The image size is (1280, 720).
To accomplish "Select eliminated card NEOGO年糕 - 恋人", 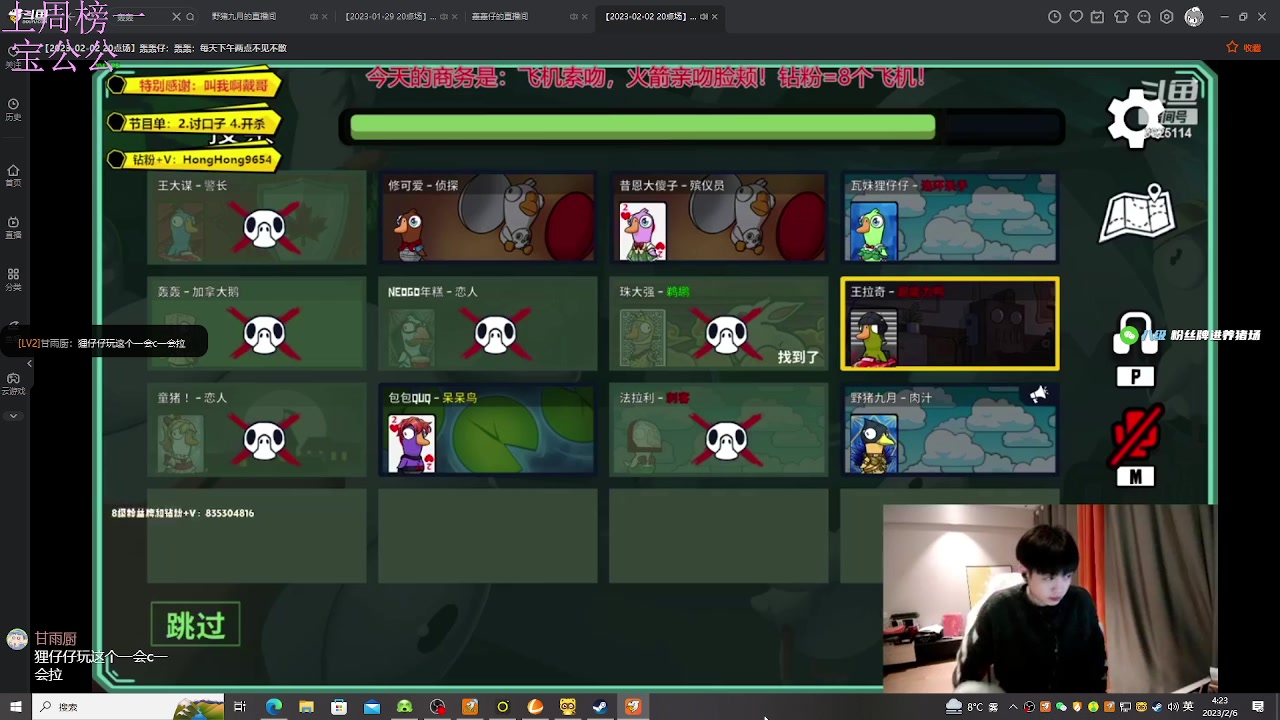I will coord(487,324).
